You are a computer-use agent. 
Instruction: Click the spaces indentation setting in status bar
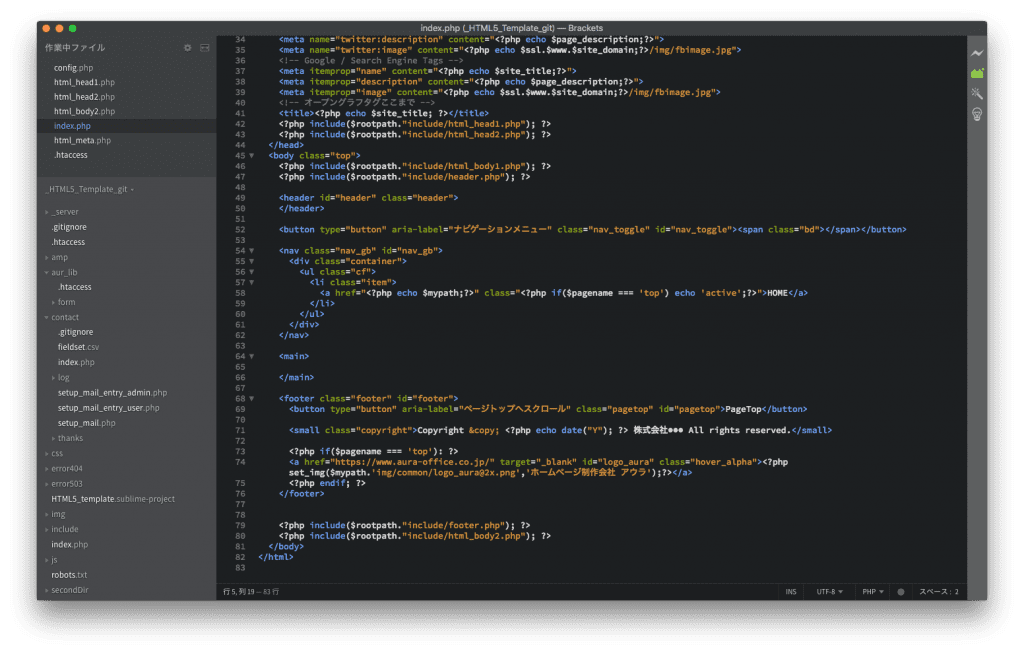939,592
